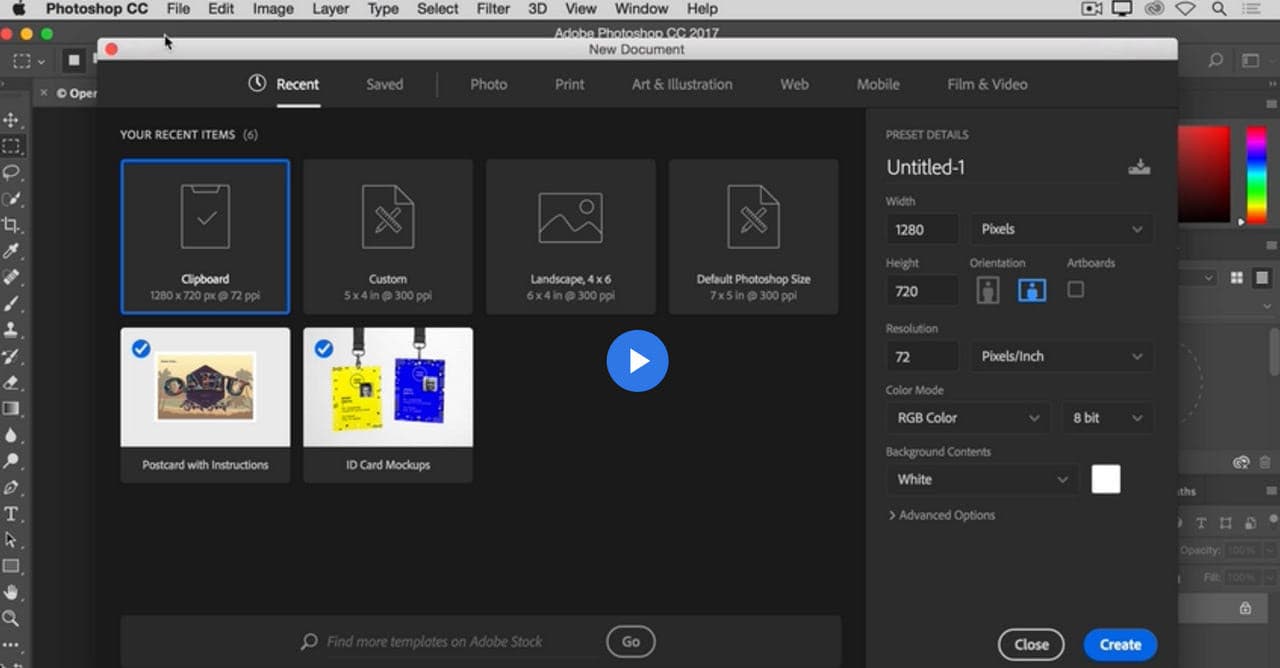The width and height of the screenshot is (1280, 668).
Task: Enable the Artboards checkbox
Action: (1076, 290)
